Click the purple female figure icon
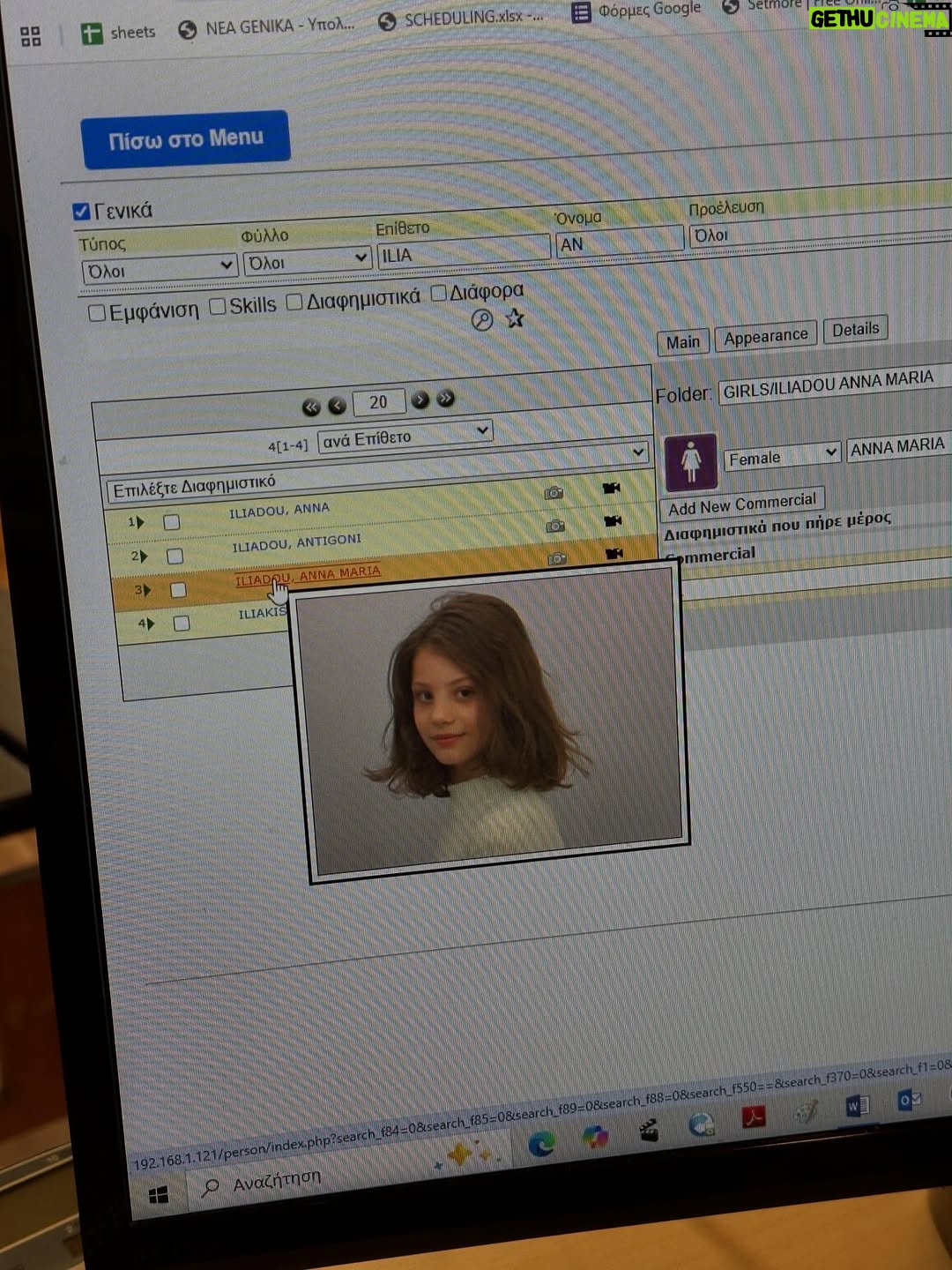Screen dimensions: 952x1270 [x=691, y=462]
